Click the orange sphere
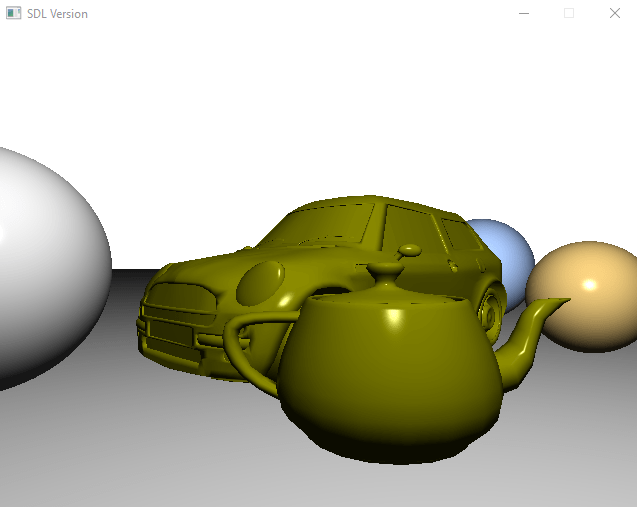Image resolution: width=637 pixels, height=507 pixels. 585,300
